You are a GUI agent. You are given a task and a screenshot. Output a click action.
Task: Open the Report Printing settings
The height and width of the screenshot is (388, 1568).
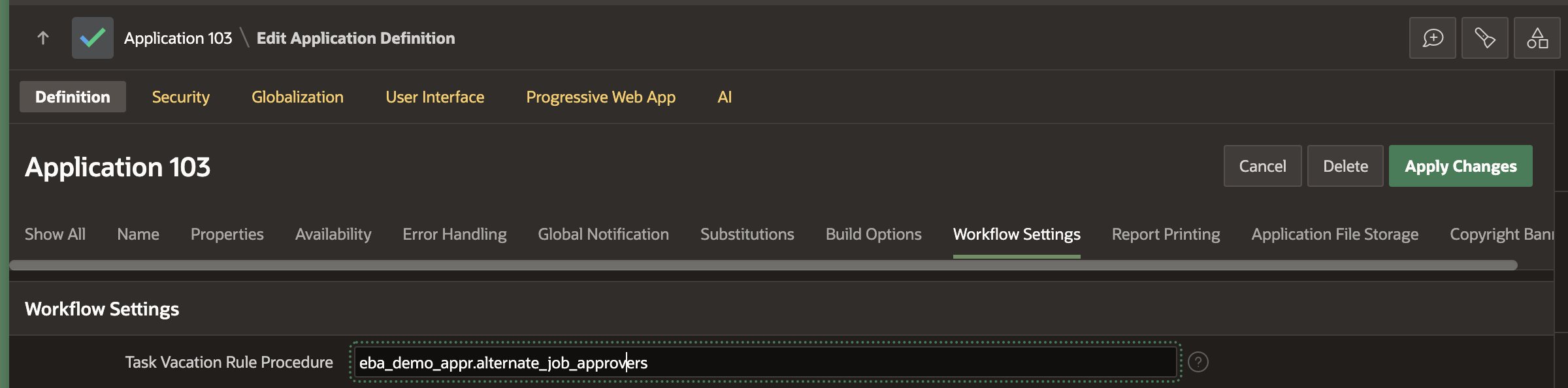1166,234
